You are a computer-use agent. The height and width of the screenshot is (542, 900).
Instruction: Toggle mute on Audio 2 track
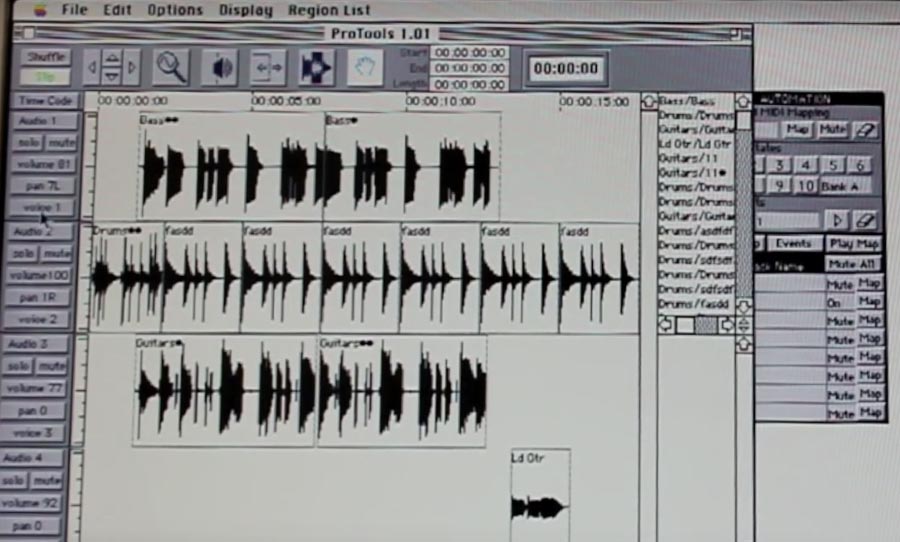(x=56, y=253)
